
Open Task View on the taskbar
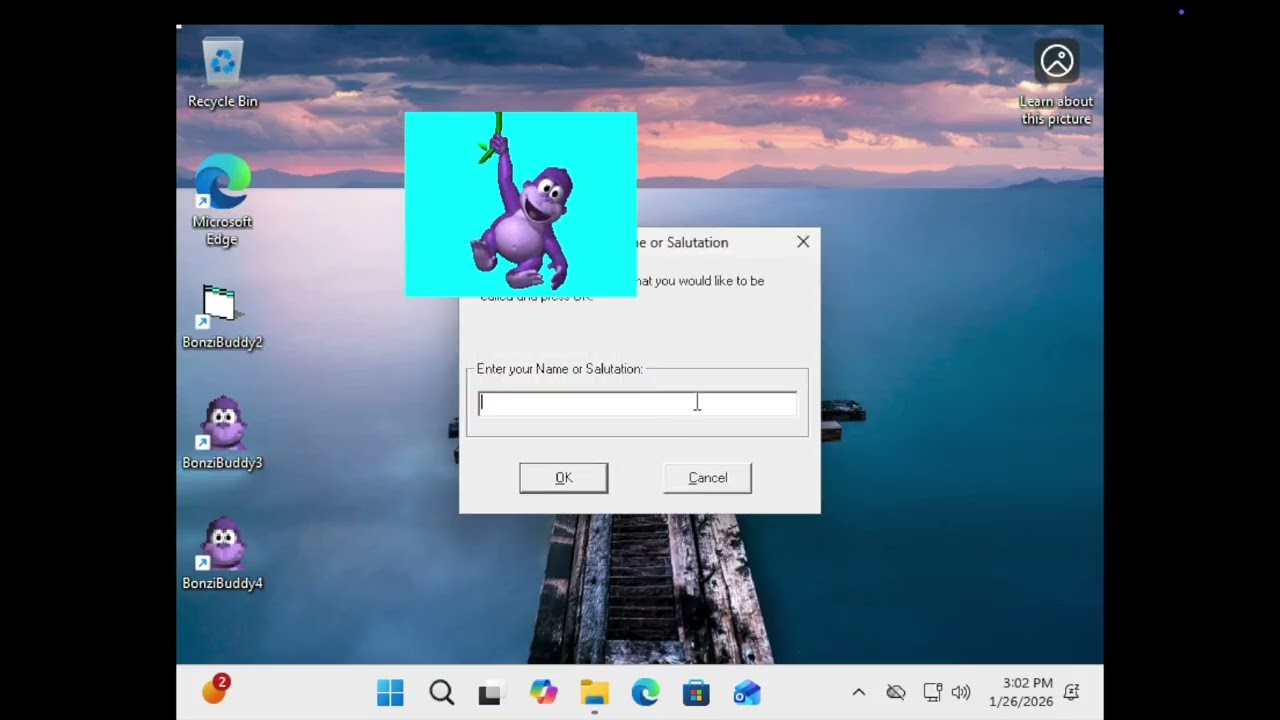click(490, 693)
